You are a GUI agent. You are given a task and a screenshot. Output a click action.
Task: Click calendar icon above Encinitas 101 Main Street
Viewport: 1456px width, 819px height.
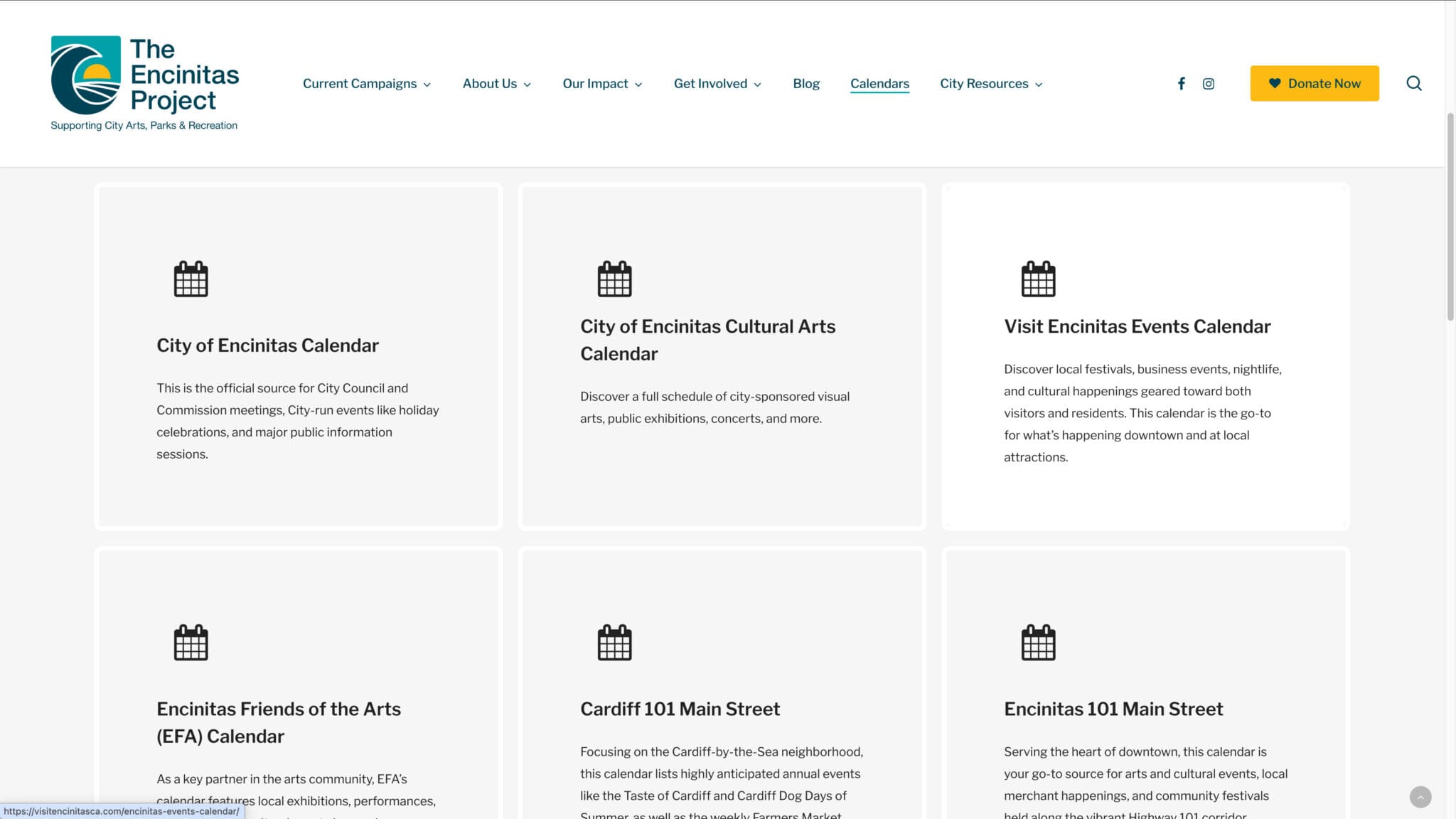click(1038, 643)
